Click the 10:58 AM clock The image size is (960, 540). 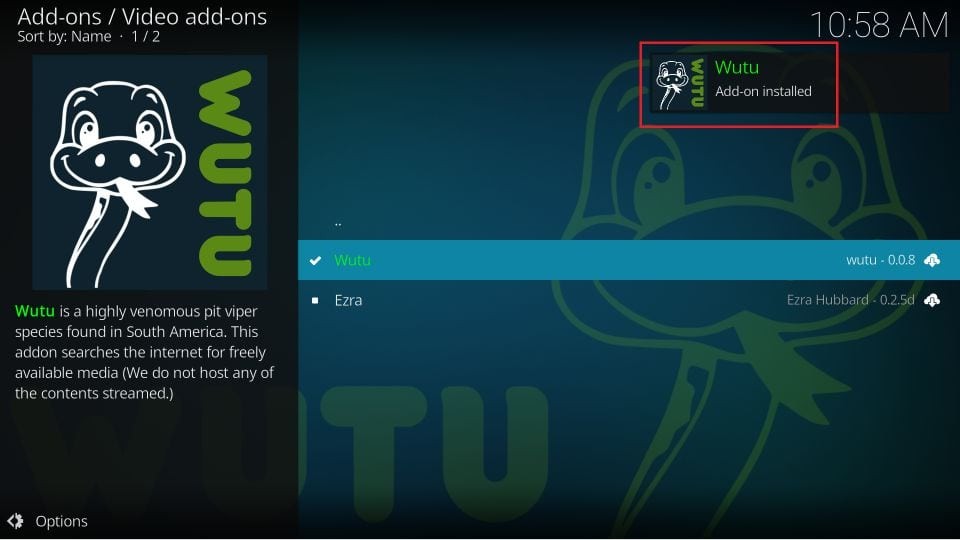(x=879, y=25)
